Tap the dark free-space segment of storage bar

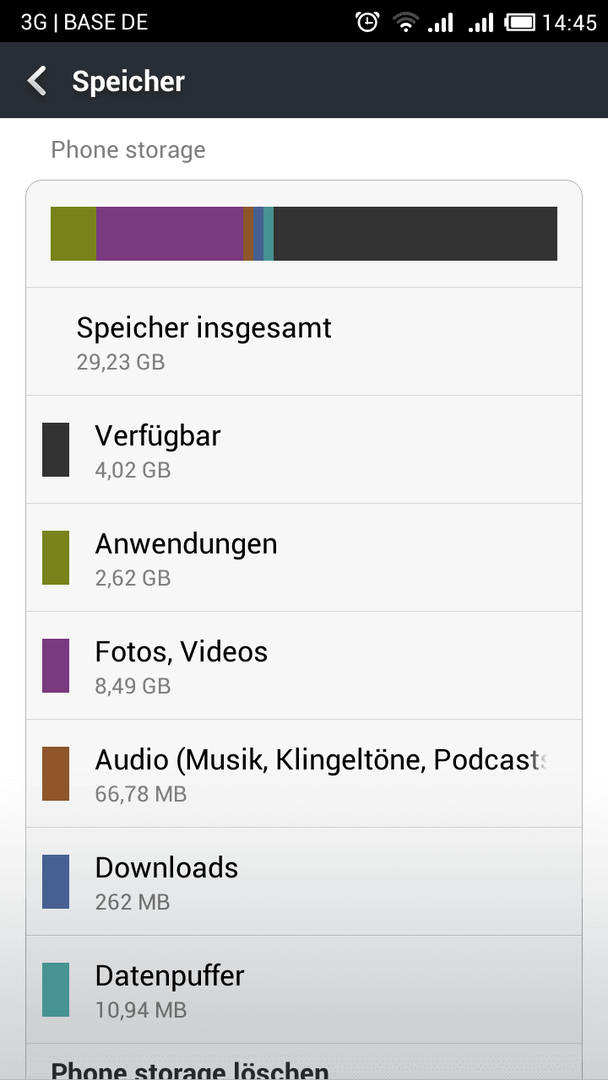coord(415,233)
